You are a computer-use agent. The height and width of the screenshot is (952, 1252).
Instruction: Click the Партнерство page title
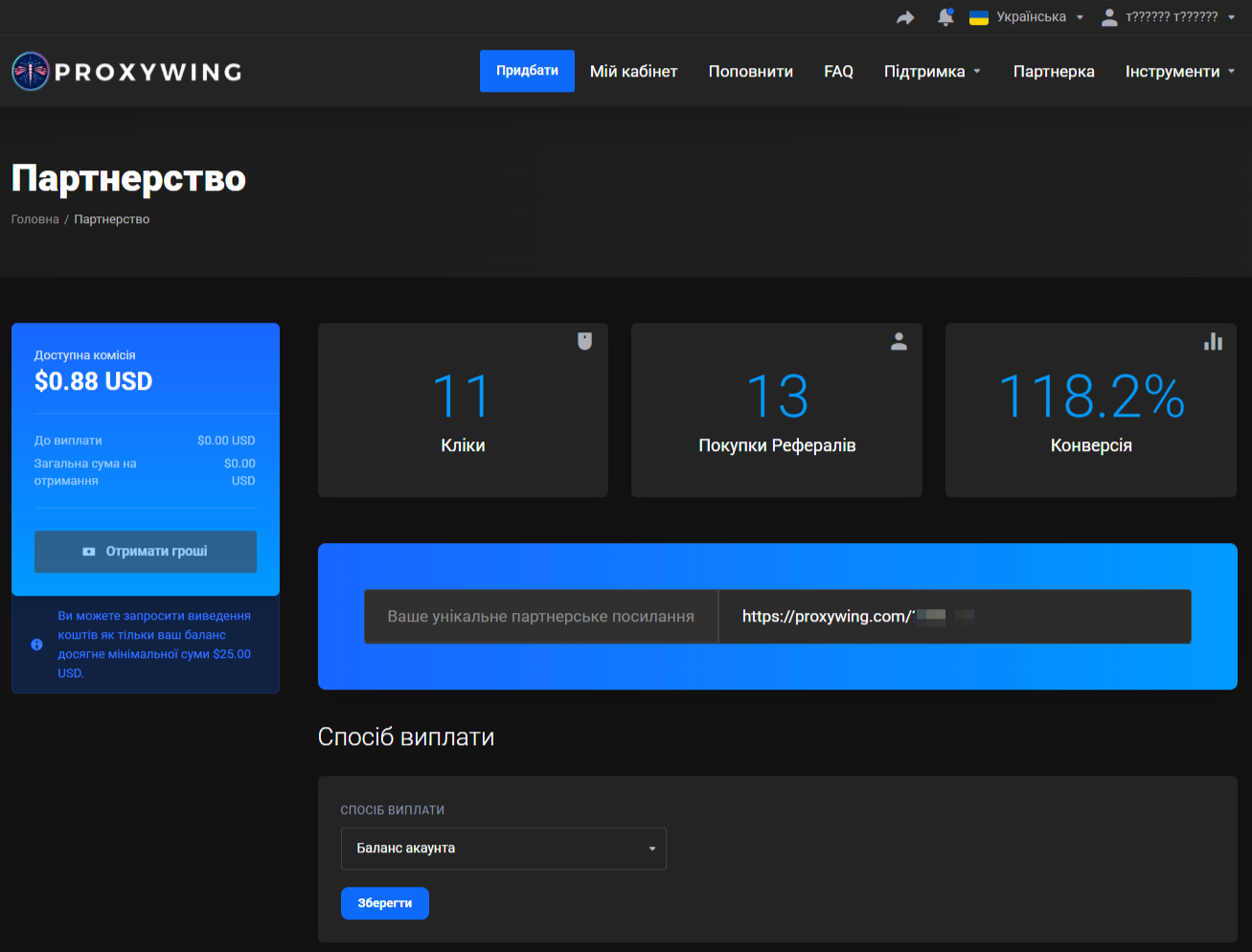coord(129,178)
